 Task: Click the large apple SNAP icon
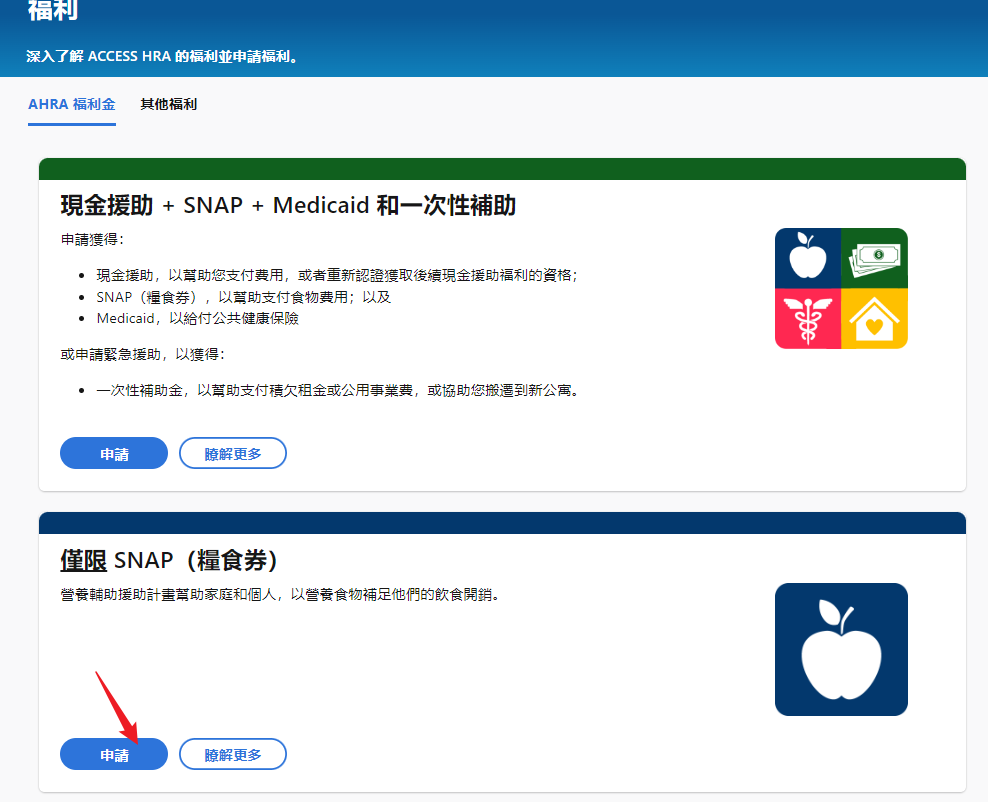[841, 650]
